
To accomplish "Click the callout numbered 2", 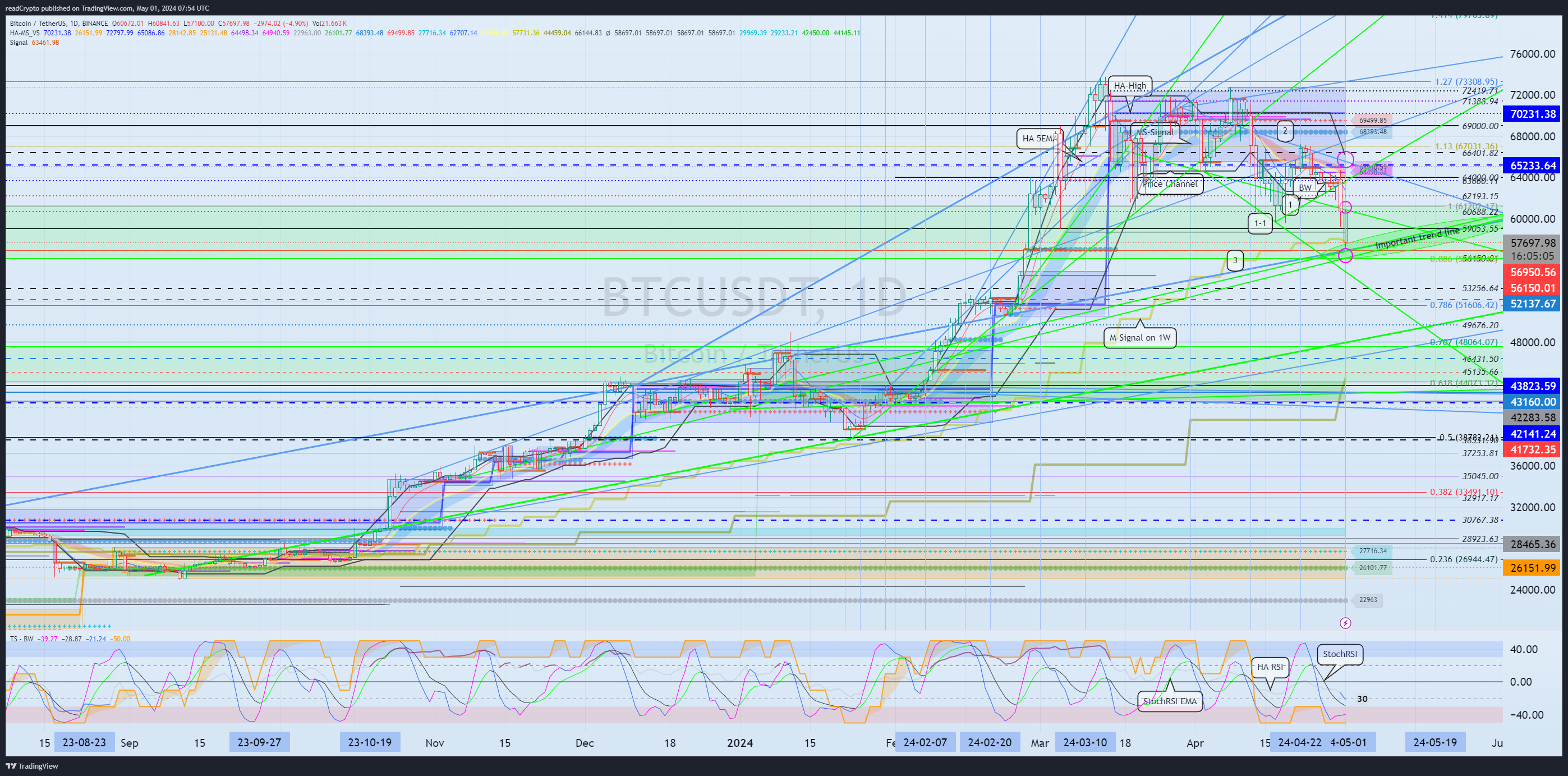I will pos(1285,130).
